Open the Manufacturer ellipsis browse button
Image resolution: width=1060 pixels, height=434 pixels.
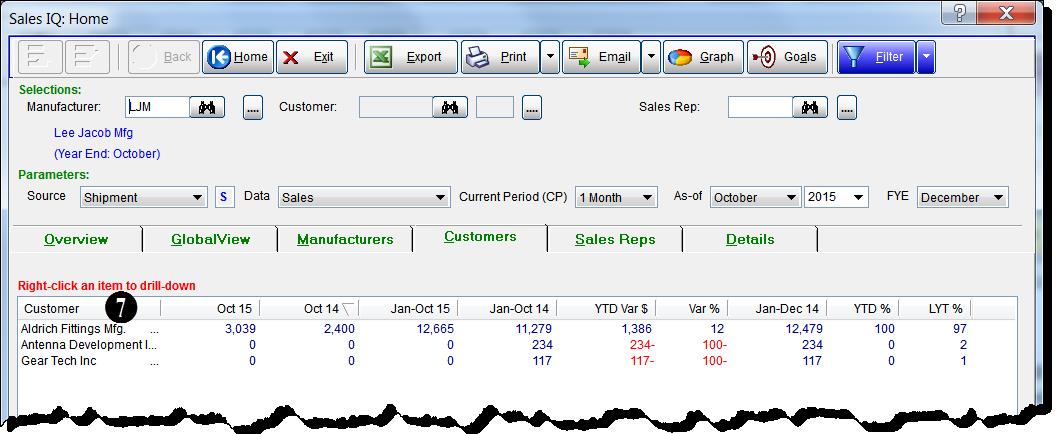[x=253, y=107]
